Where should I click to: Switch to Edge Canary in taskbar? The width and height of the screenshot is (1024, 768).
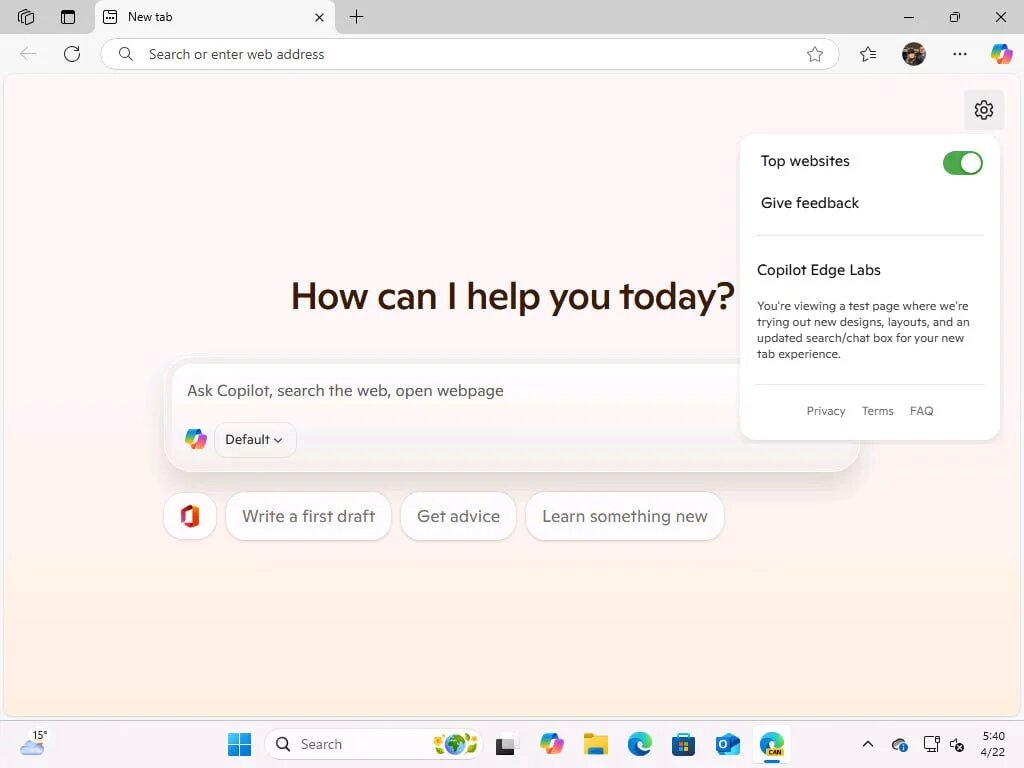point(771,744)
